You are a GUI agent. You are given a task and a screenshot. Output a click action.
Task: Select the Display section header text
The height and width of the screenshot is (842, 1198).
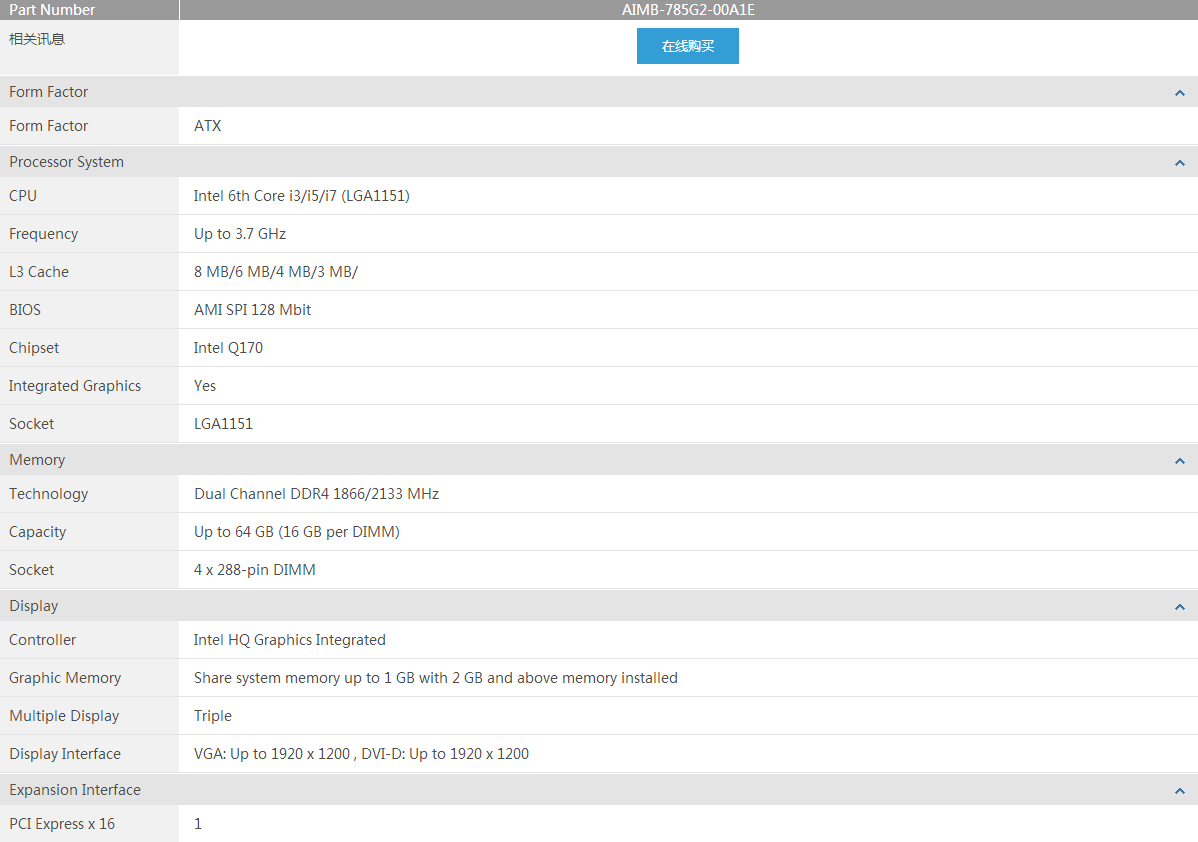coord(34,606)
